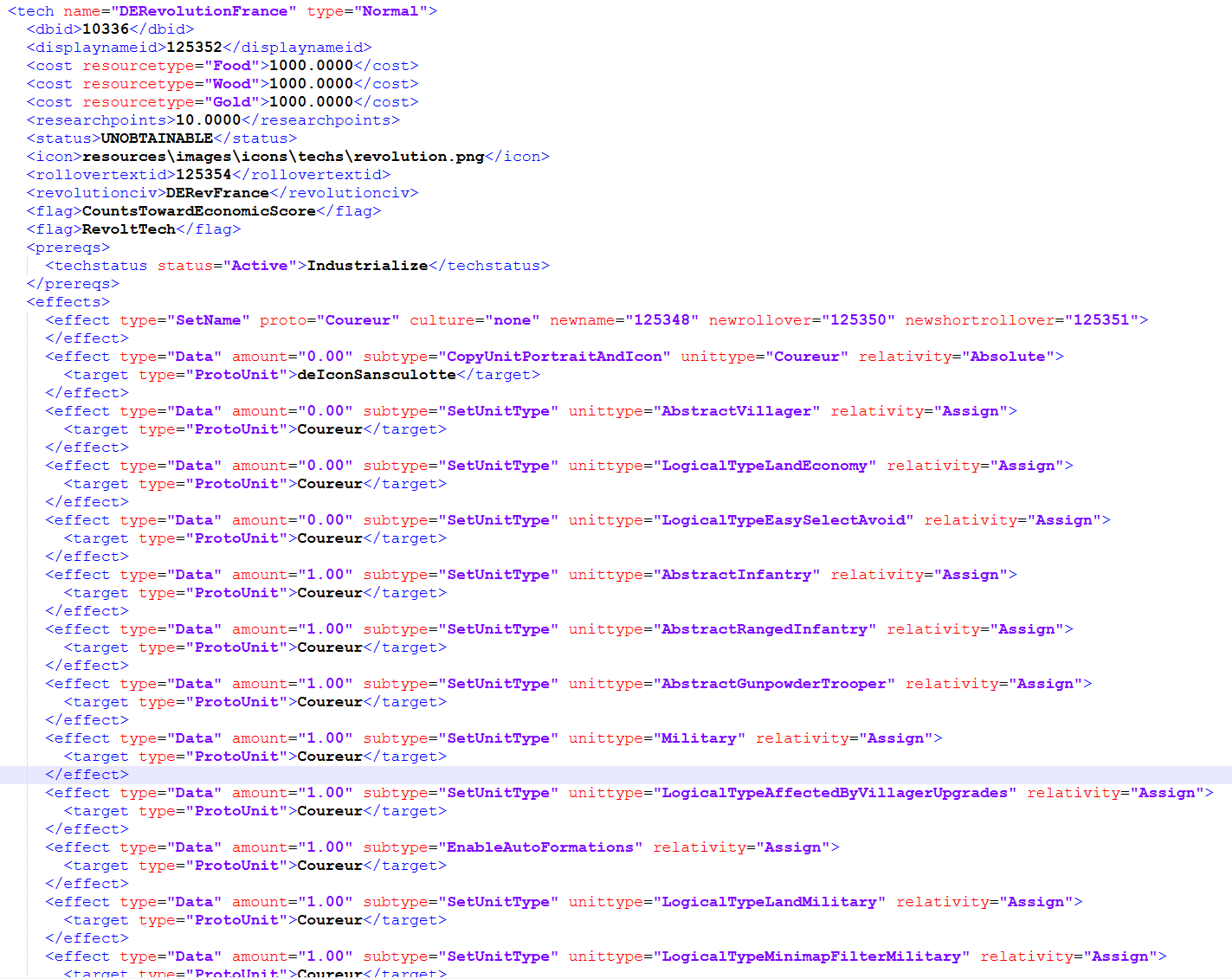1232x979 pixels.
Task: Click the SetName proto value "Coureur"
Action: click(x=358, y=320)
